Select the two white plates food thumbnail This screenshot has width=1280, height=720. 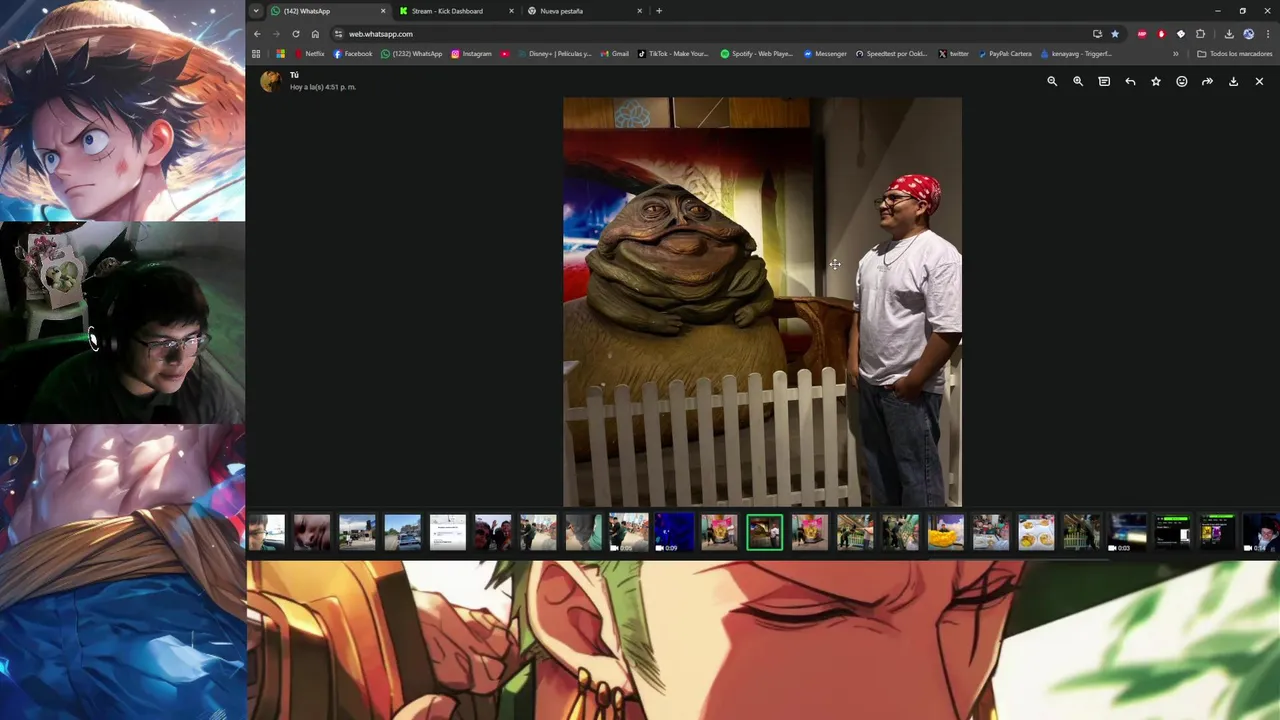pos(1036,532)
